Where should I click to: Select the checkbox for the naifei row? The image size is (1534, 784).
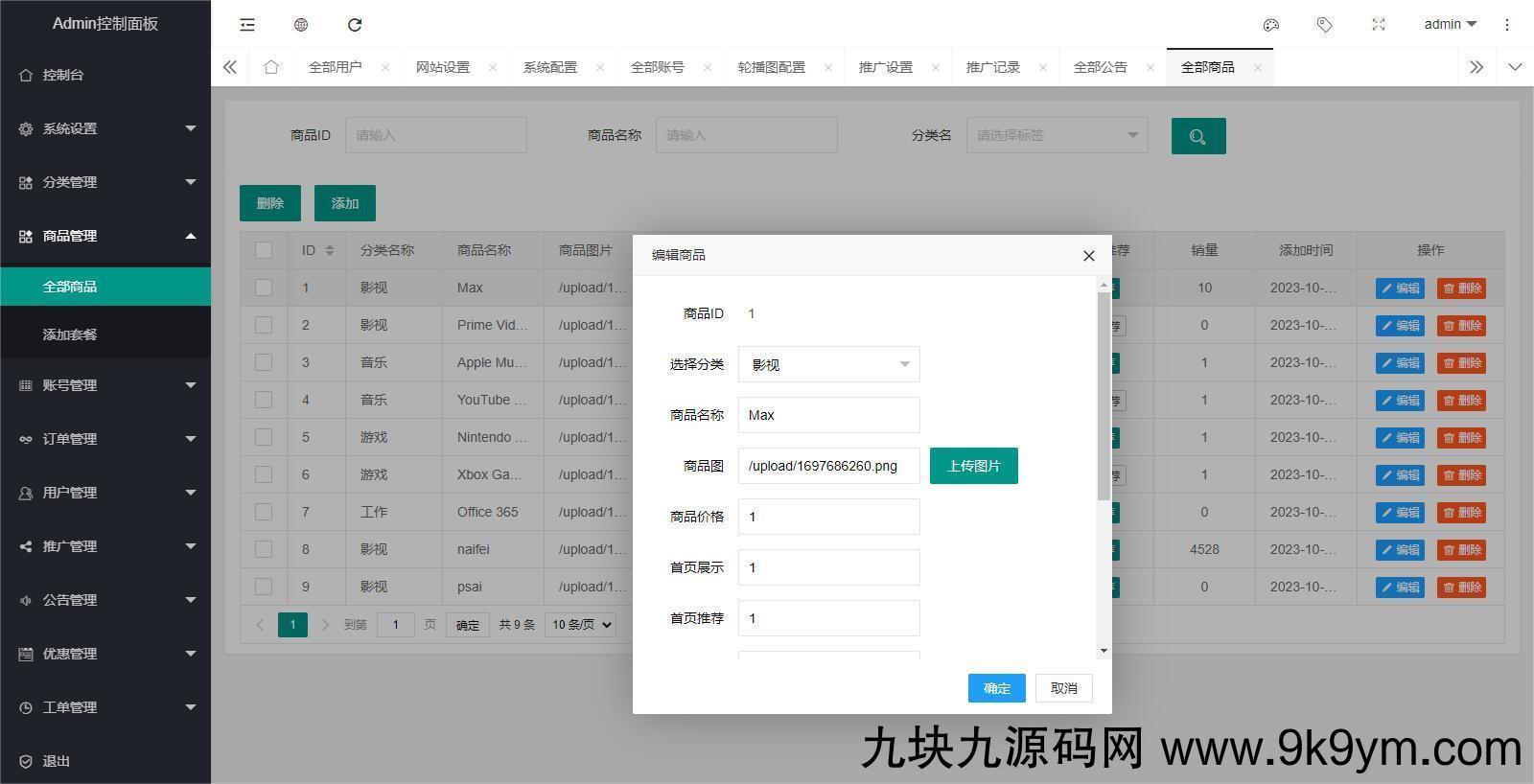point(264,549)
